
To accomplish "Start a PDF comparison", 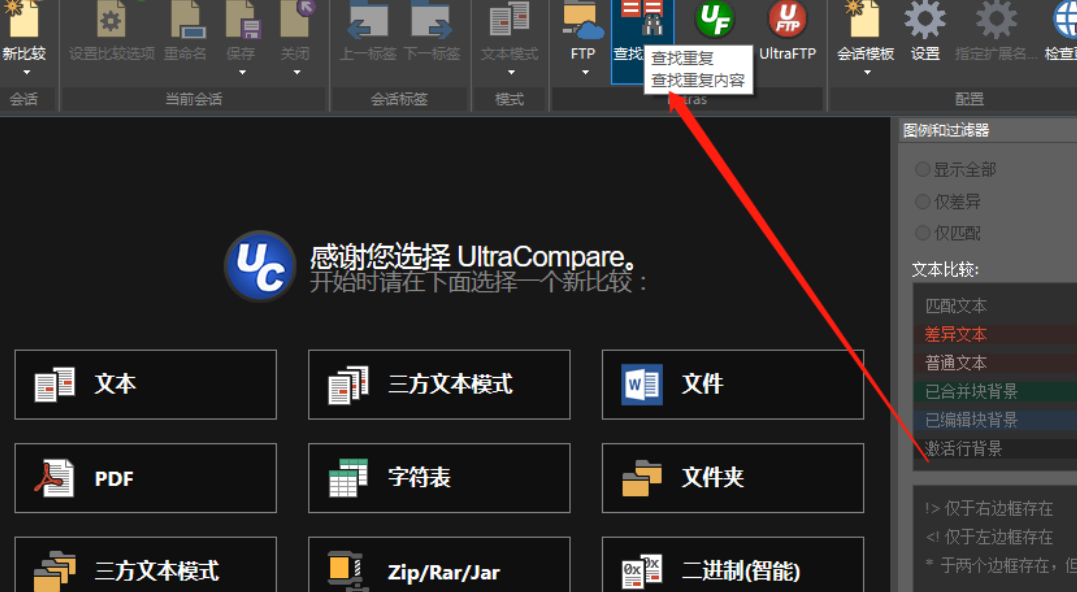I will (x=146, y=478).
